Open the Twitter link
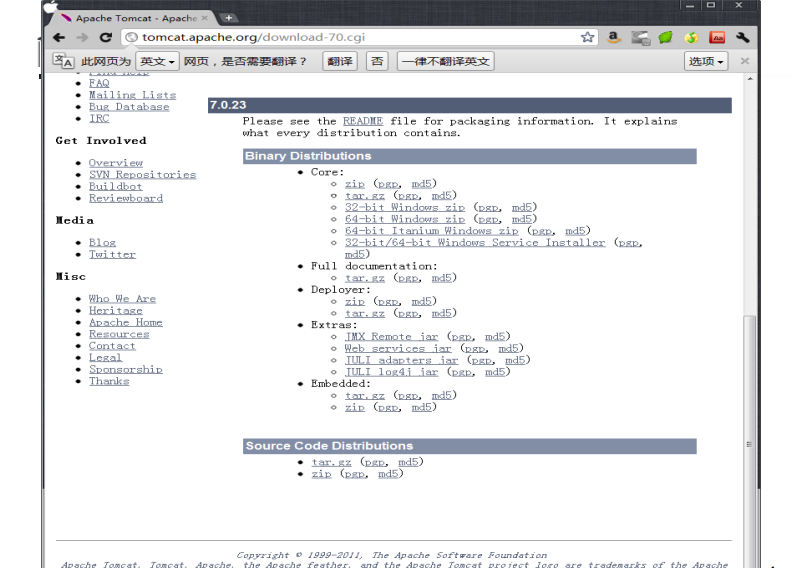795x568 pixels. pos(112,254)
